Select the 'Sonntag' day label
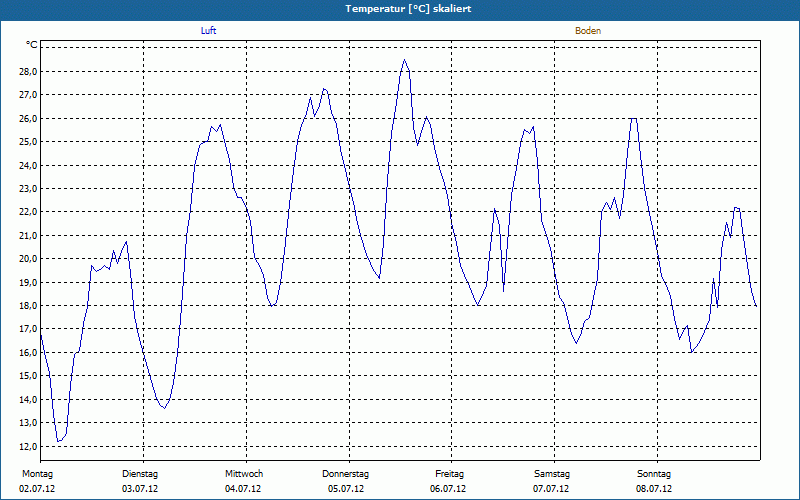Image resolution: width=800 pixels, height=500 pixels. 654,474
